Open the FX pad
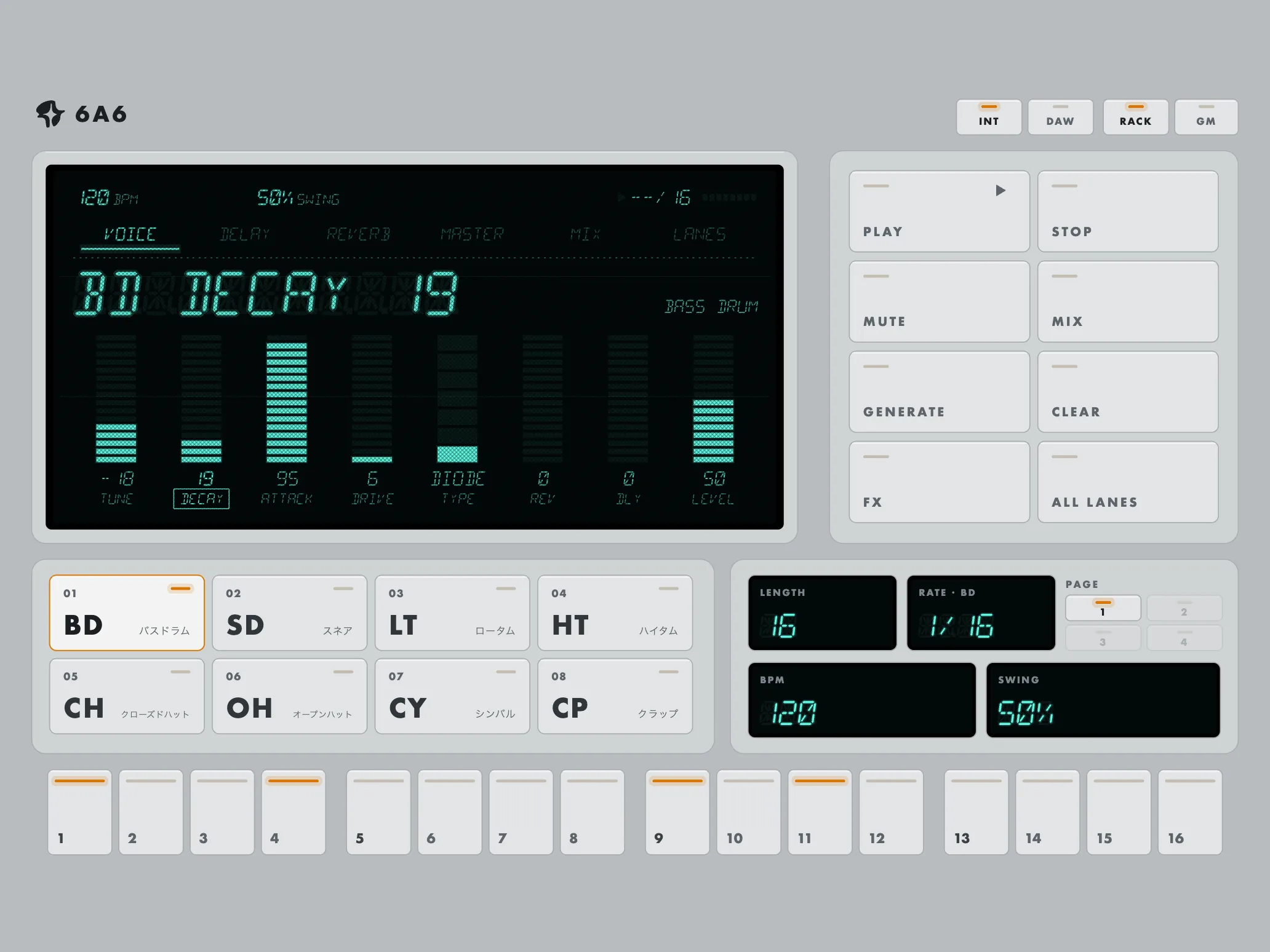Image resolution: width=1270 pixels, height=952 pixels. [x=939, y=482]
